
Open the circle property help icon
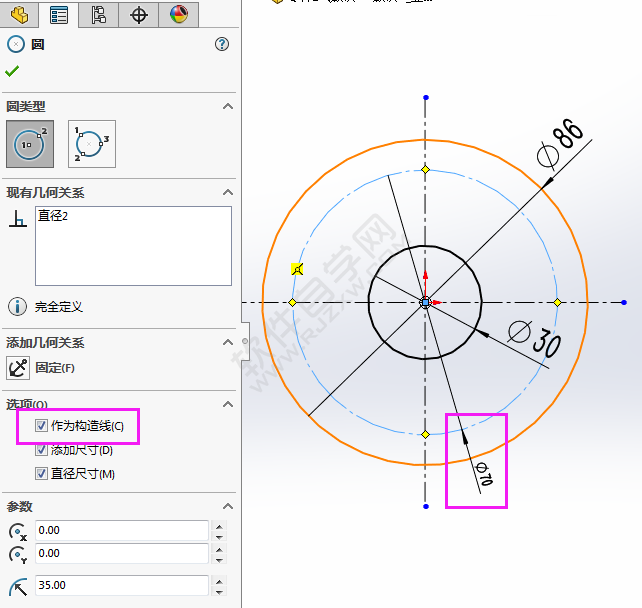222,44
